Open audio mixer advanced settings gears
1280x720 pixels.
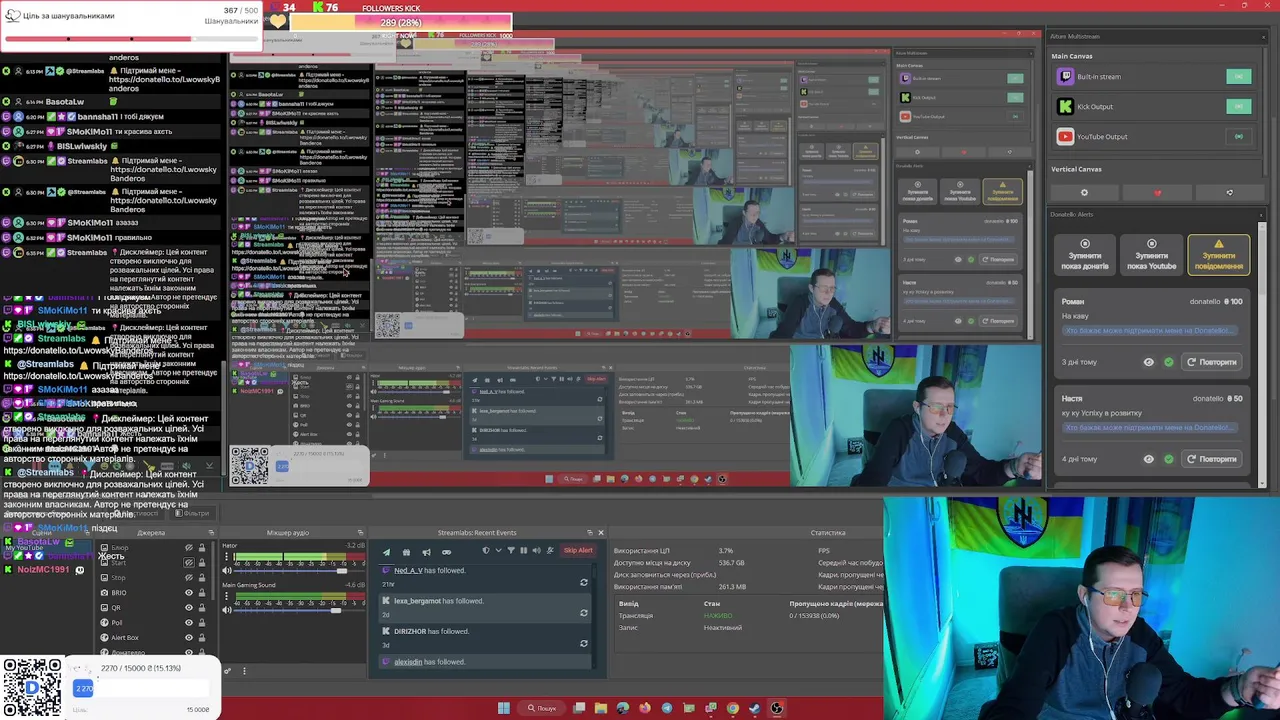[x=228, y=671]
